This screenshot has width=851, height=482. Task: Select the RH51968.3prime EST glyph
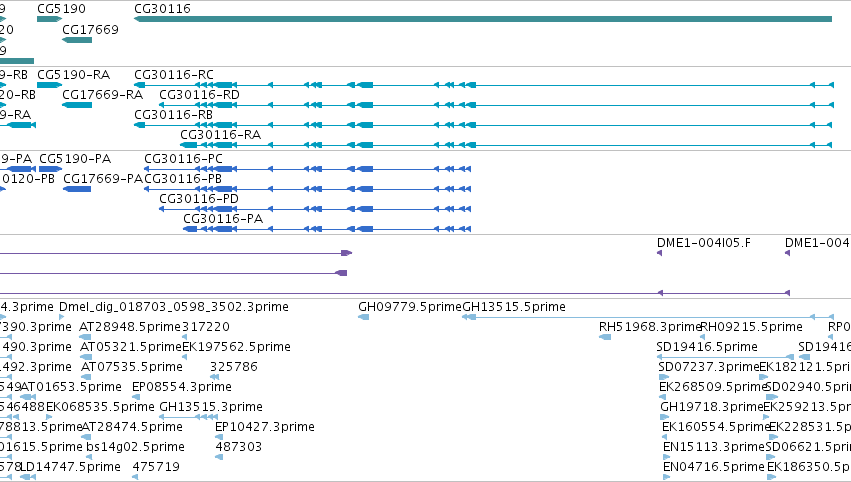pos(605,337)
